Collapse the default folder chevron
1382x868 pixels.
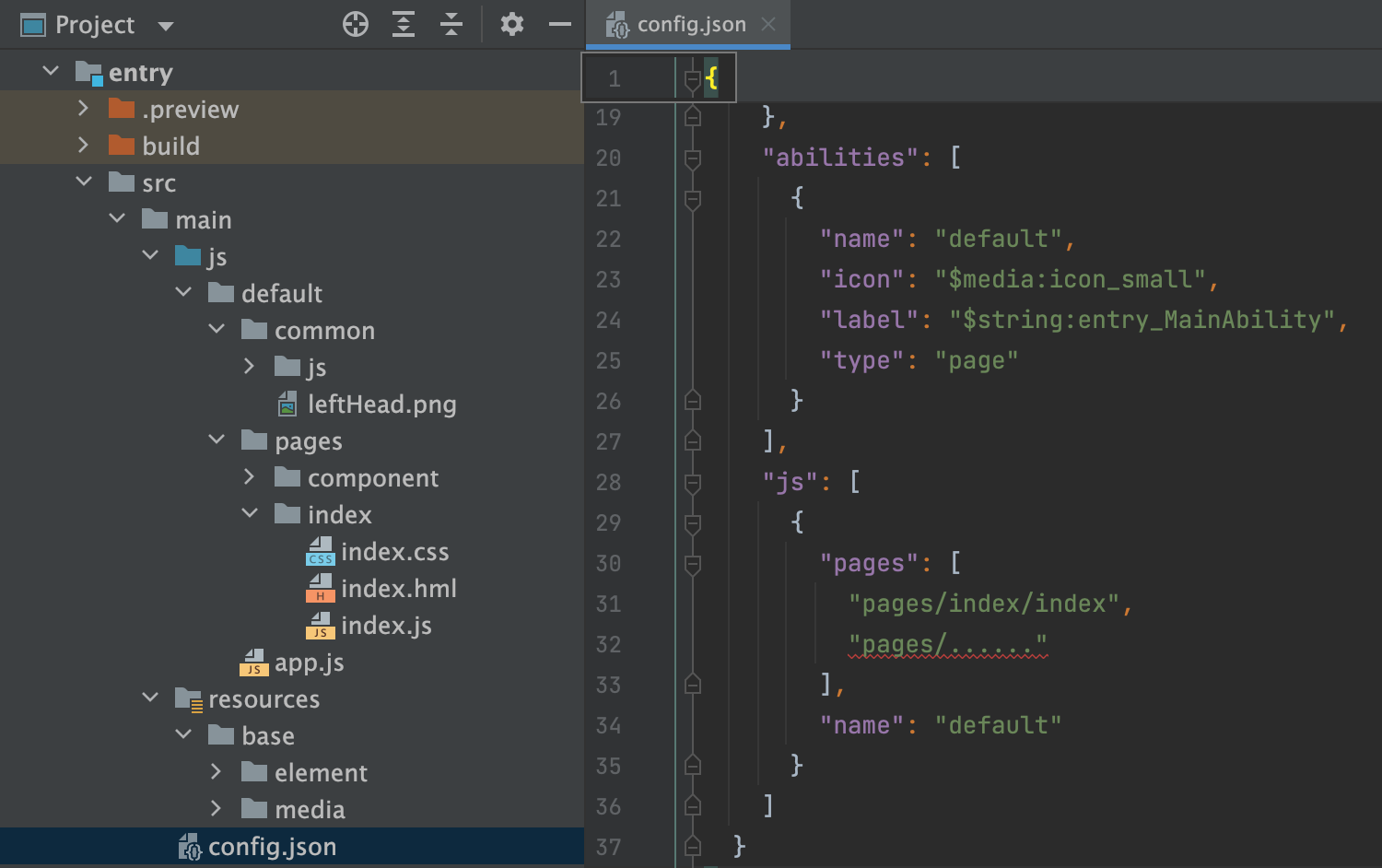(x=183, y=292)
